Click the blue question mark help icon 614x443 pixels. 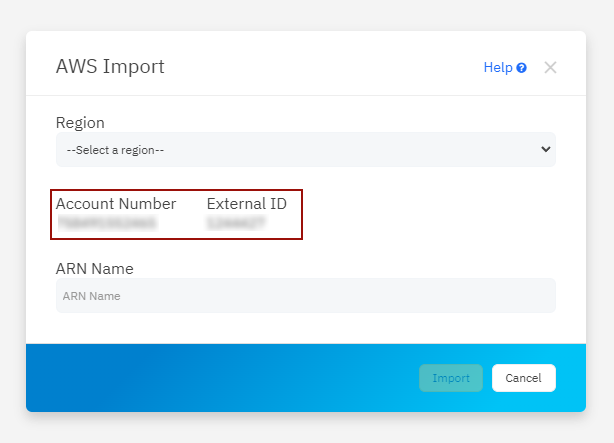522,68
